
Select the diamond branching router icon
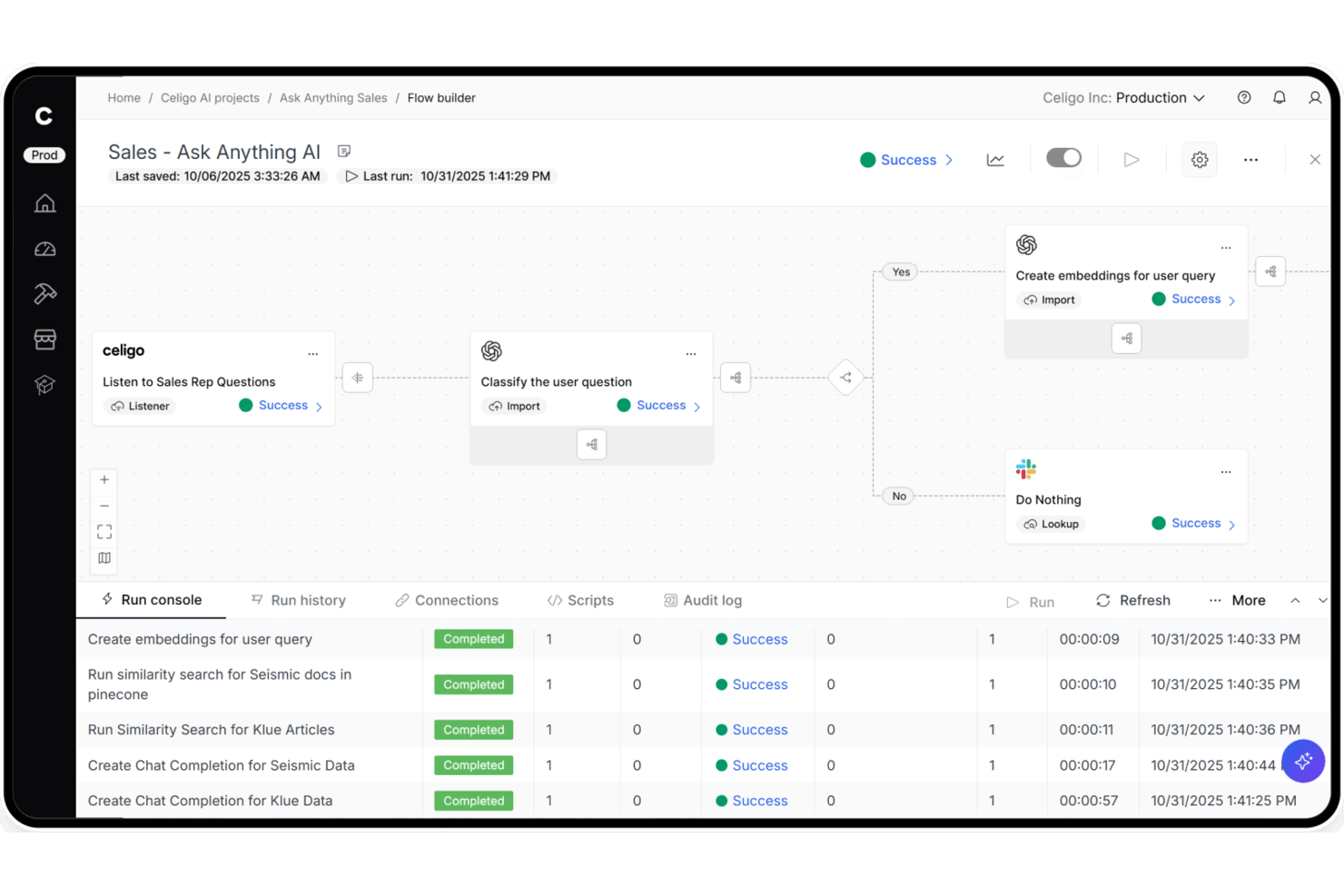(x=845, y=378)
